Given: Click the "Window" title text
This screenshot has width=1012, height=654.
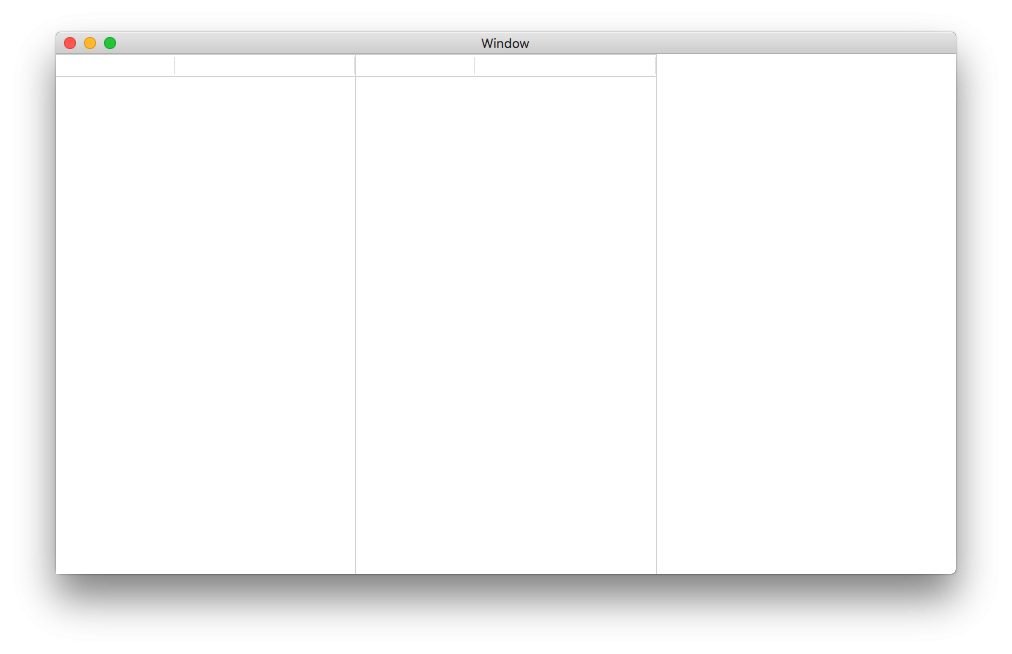Looking at the screenshot, I should click(505, 43).
